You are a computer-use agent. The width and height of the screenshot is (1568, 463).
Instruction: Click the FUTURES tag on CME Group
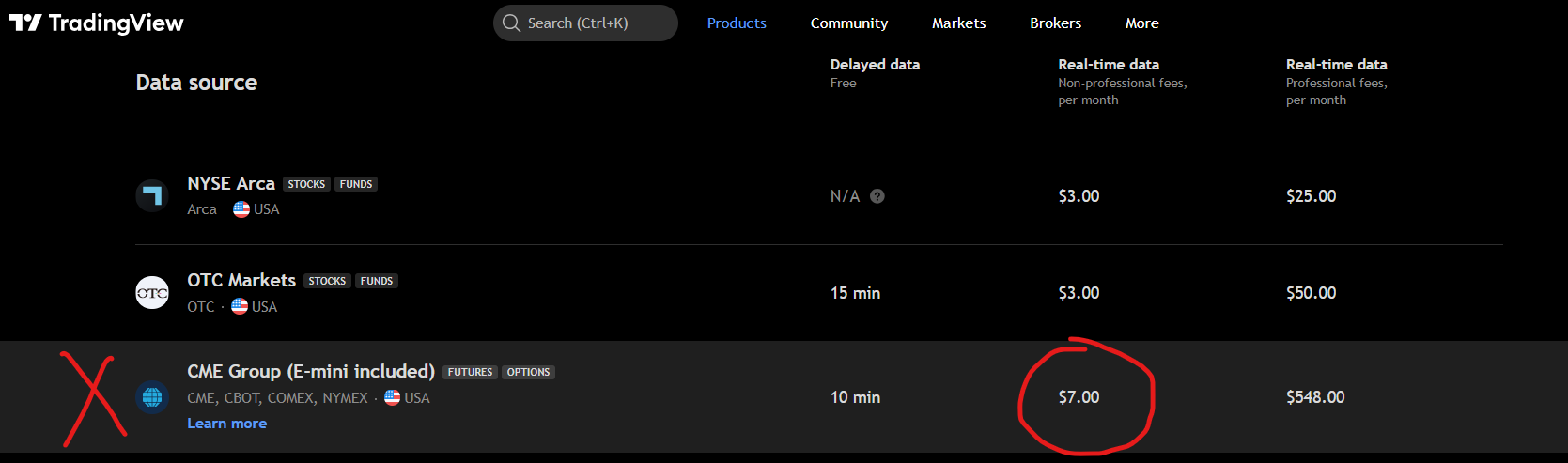470,372
